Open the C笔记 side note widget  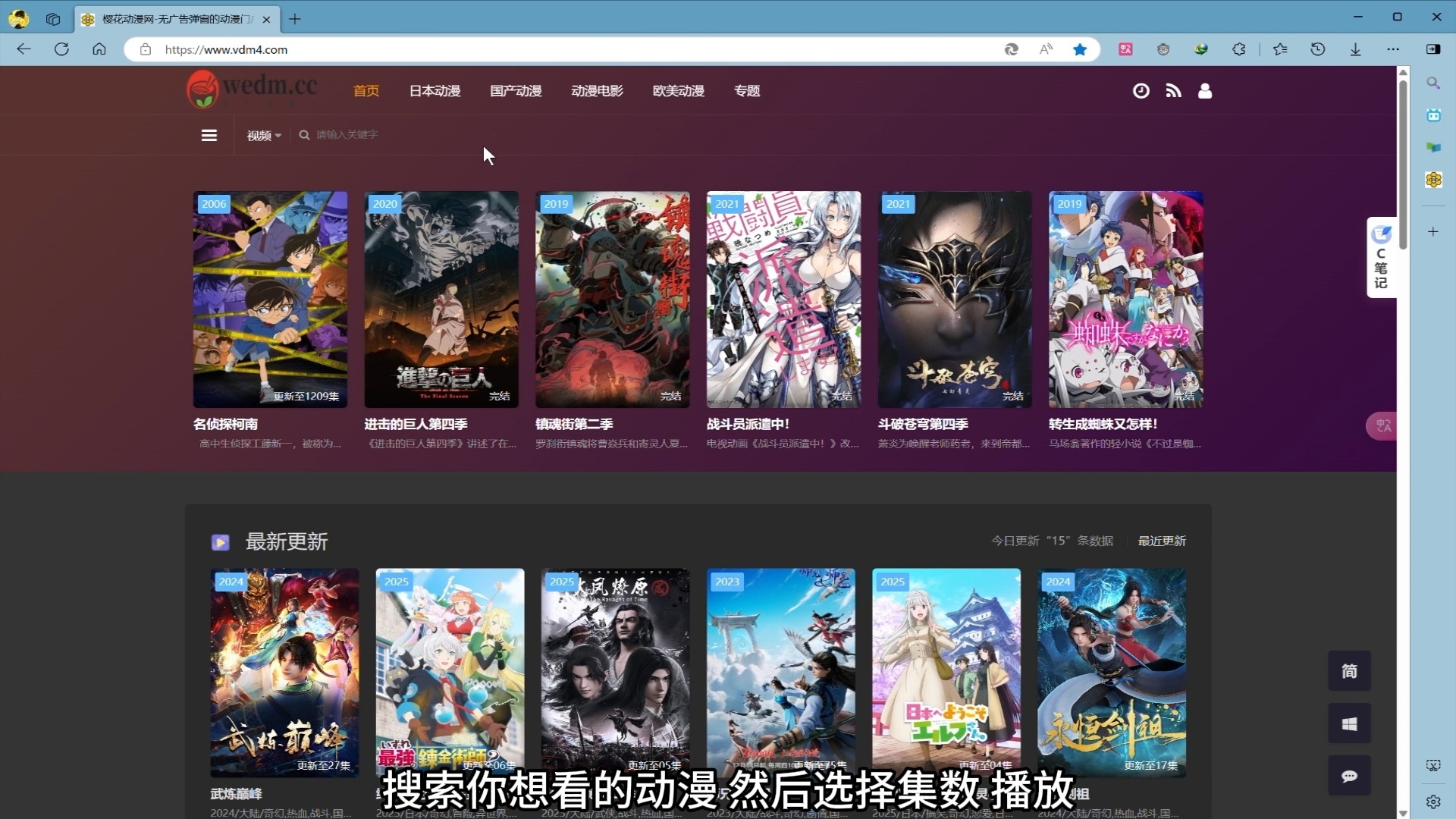click(1382, 258)
